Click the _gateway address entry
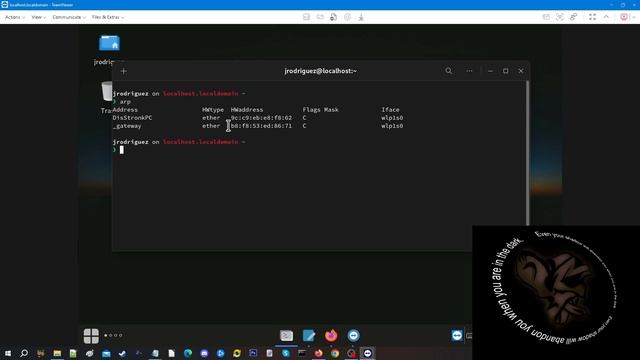This screenshot has width=640, height=360. click(x=127, y=126)
